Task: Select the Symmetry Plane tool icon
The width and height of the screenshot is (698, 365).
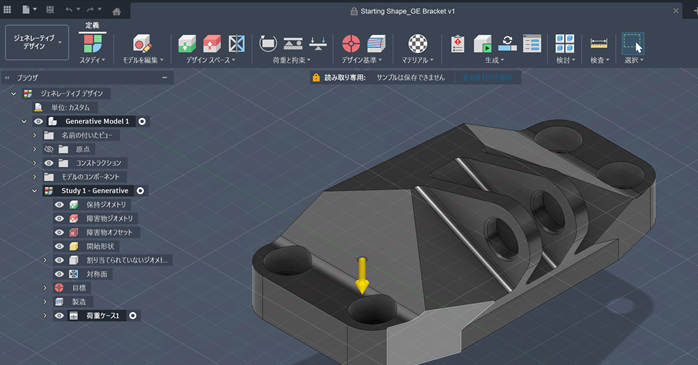Action: point(237,44)
